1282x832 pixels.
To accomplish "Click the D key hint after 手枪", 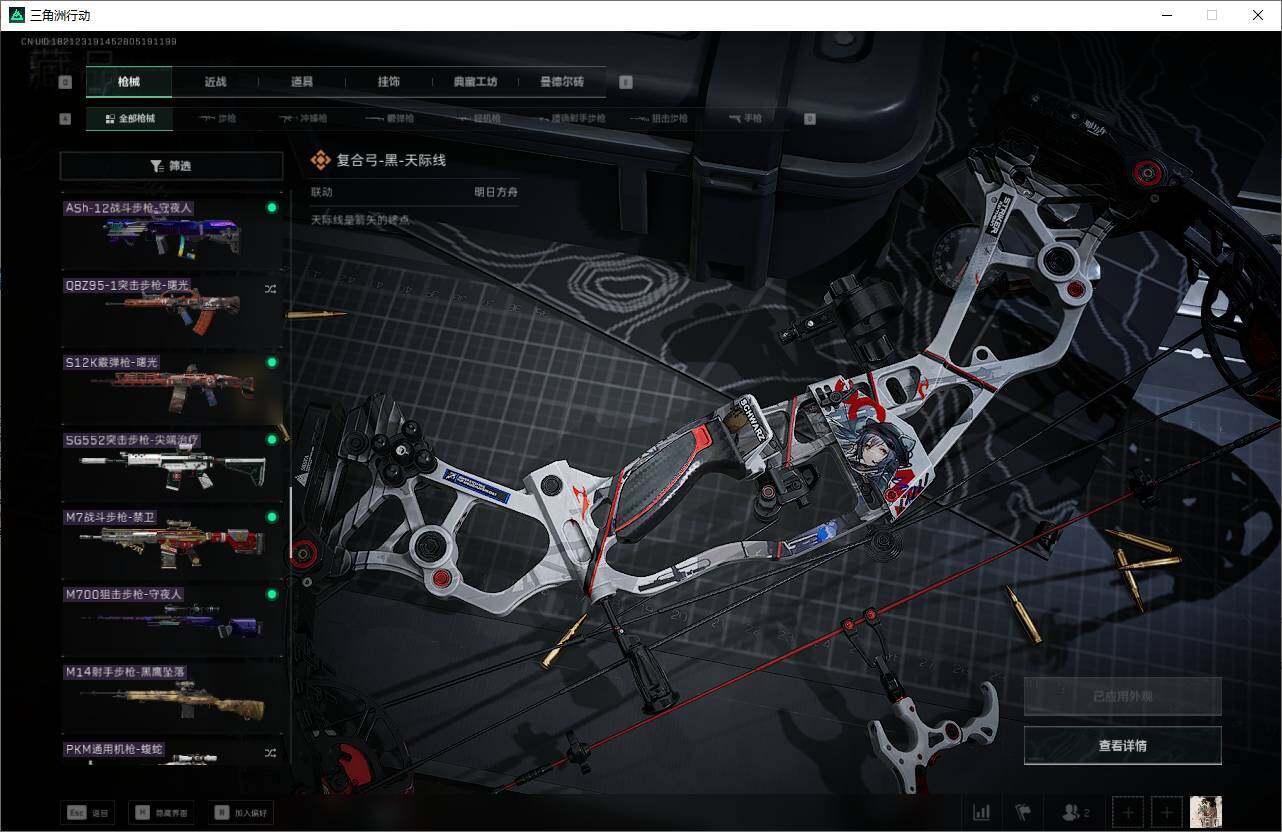I will coord(809,119).
